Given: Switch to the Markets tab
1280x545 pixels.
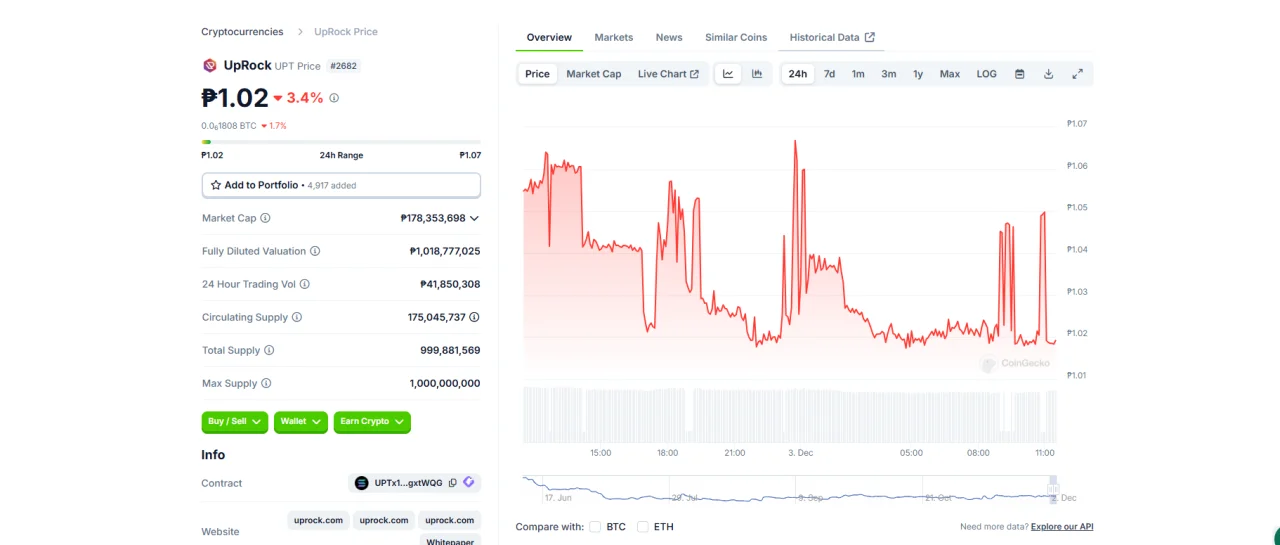Looking at the screenshot, I should click(x=614, y=37).
